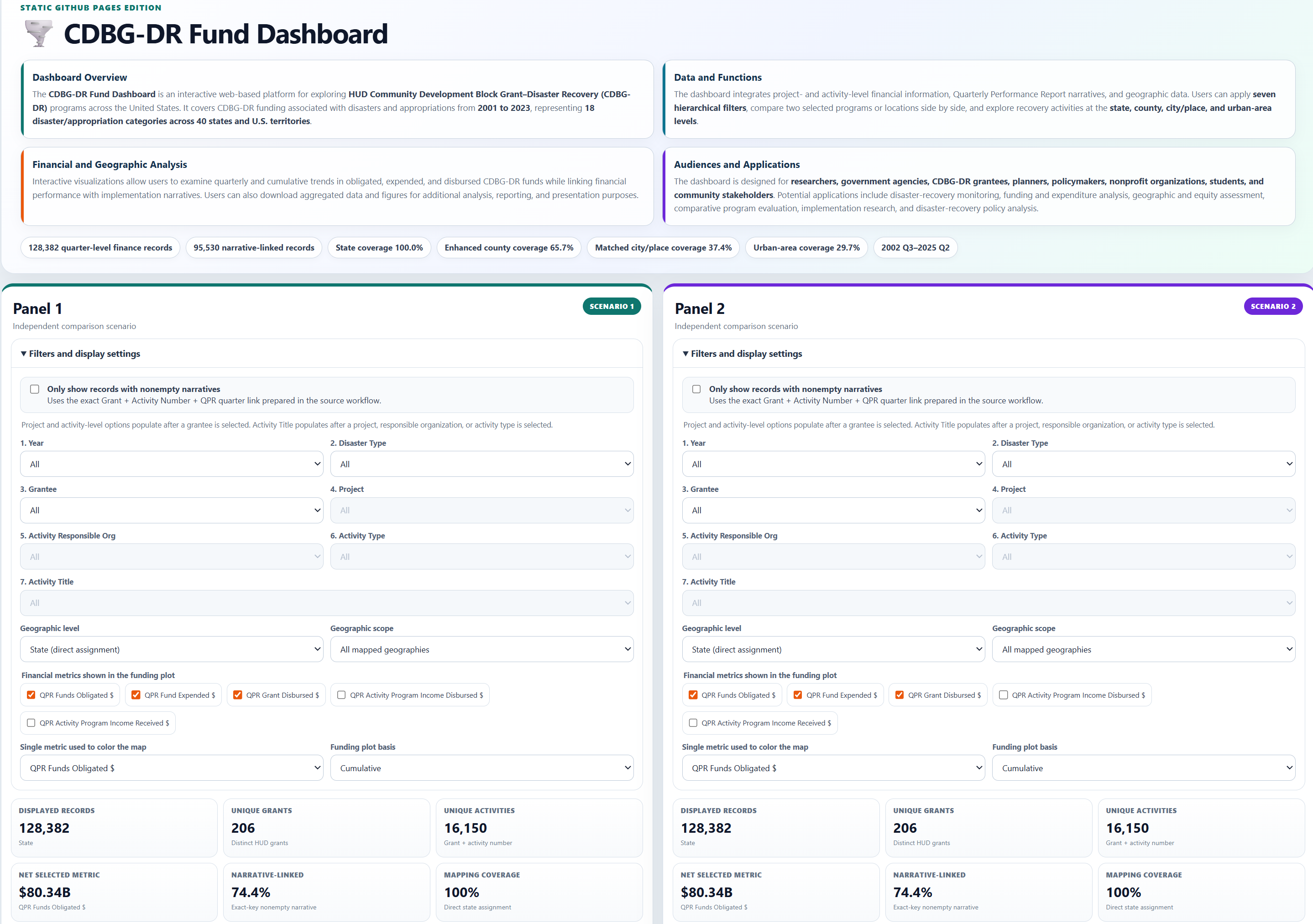This screenshot has width=1313, height=924.
Task: Enable Panel 2 Program Income Received $ checkbox
Action: [693, 723]
